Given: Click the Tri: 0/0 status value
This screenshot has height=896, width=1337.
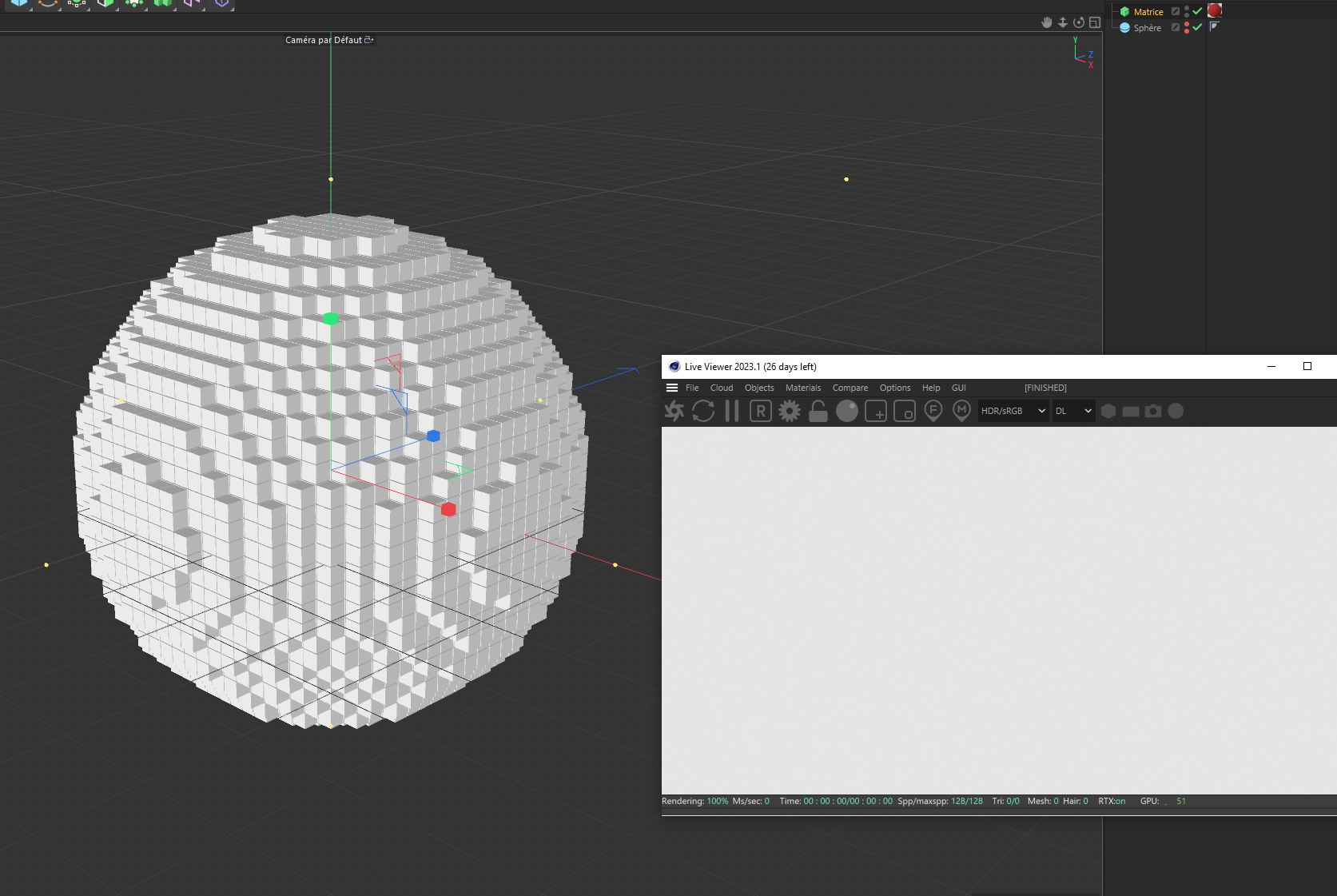Looking at the screenshot, I should (1005, 801).
